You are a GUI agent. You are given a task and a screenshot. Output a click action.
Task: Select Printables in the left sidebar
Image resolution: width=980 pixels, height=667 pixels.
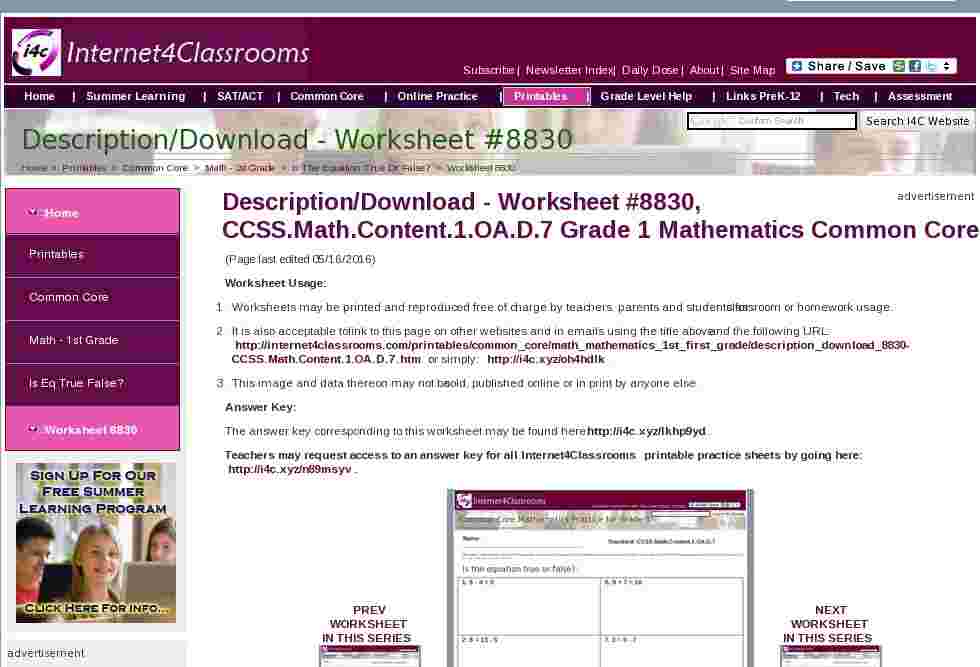(x=92, y=254)
